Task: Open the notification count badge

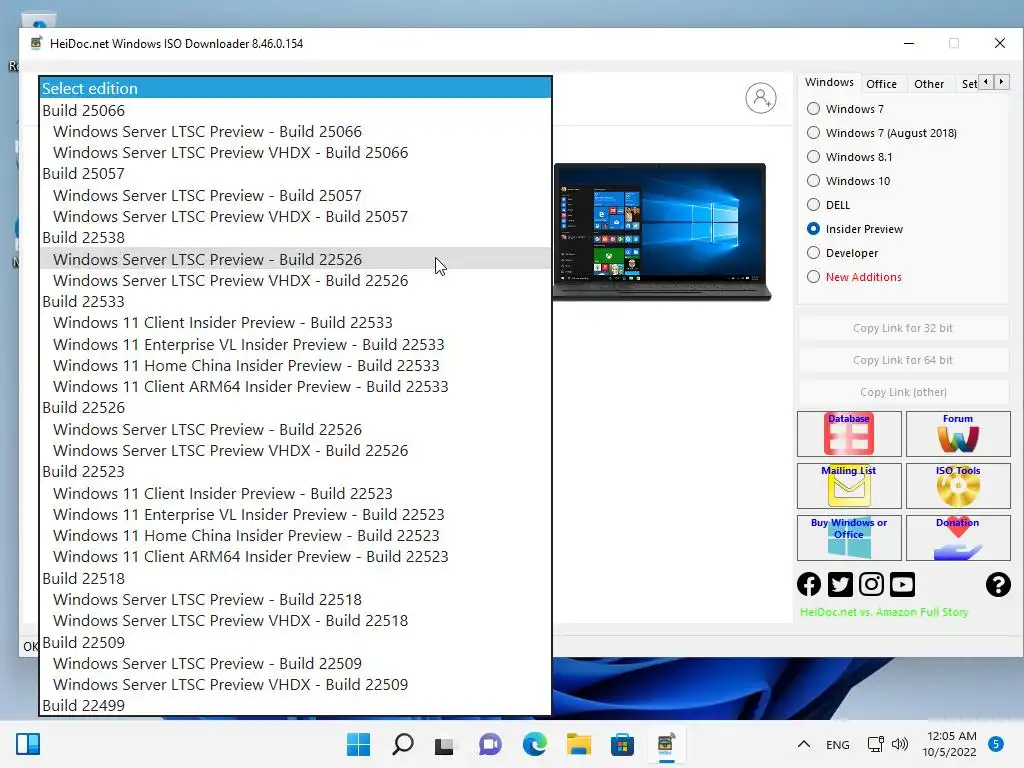Action: (x=996, y=744)
